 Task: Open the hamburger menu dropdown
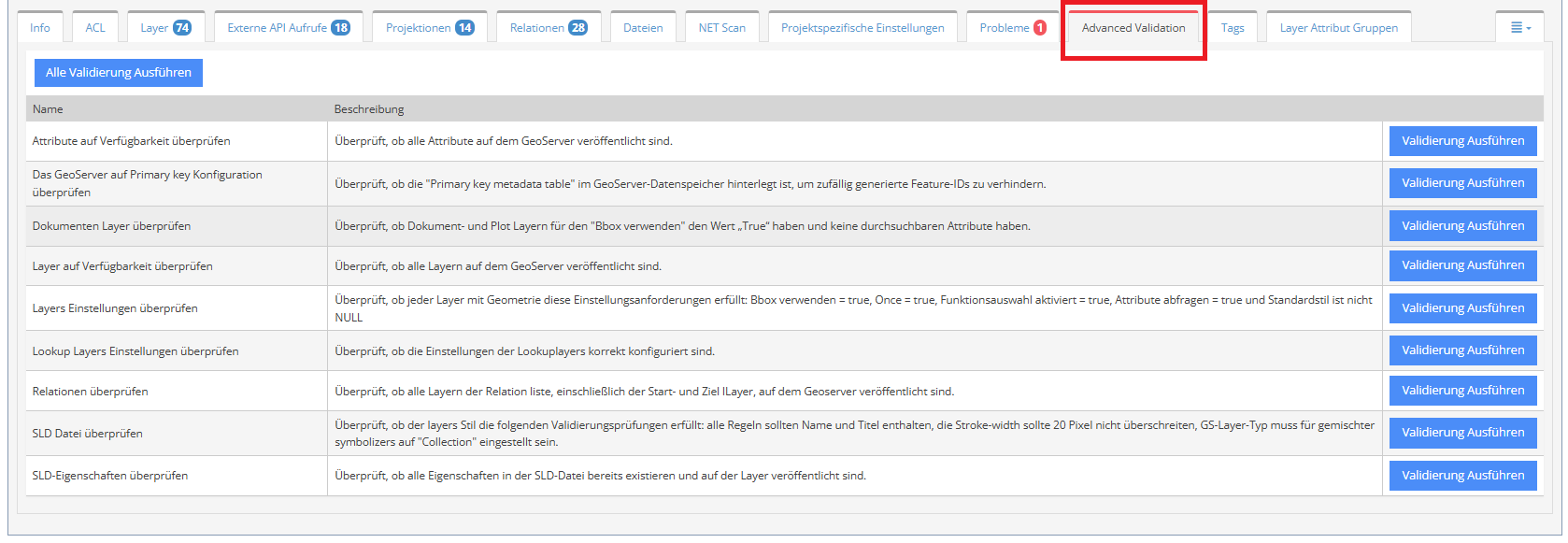[1520, 28]
